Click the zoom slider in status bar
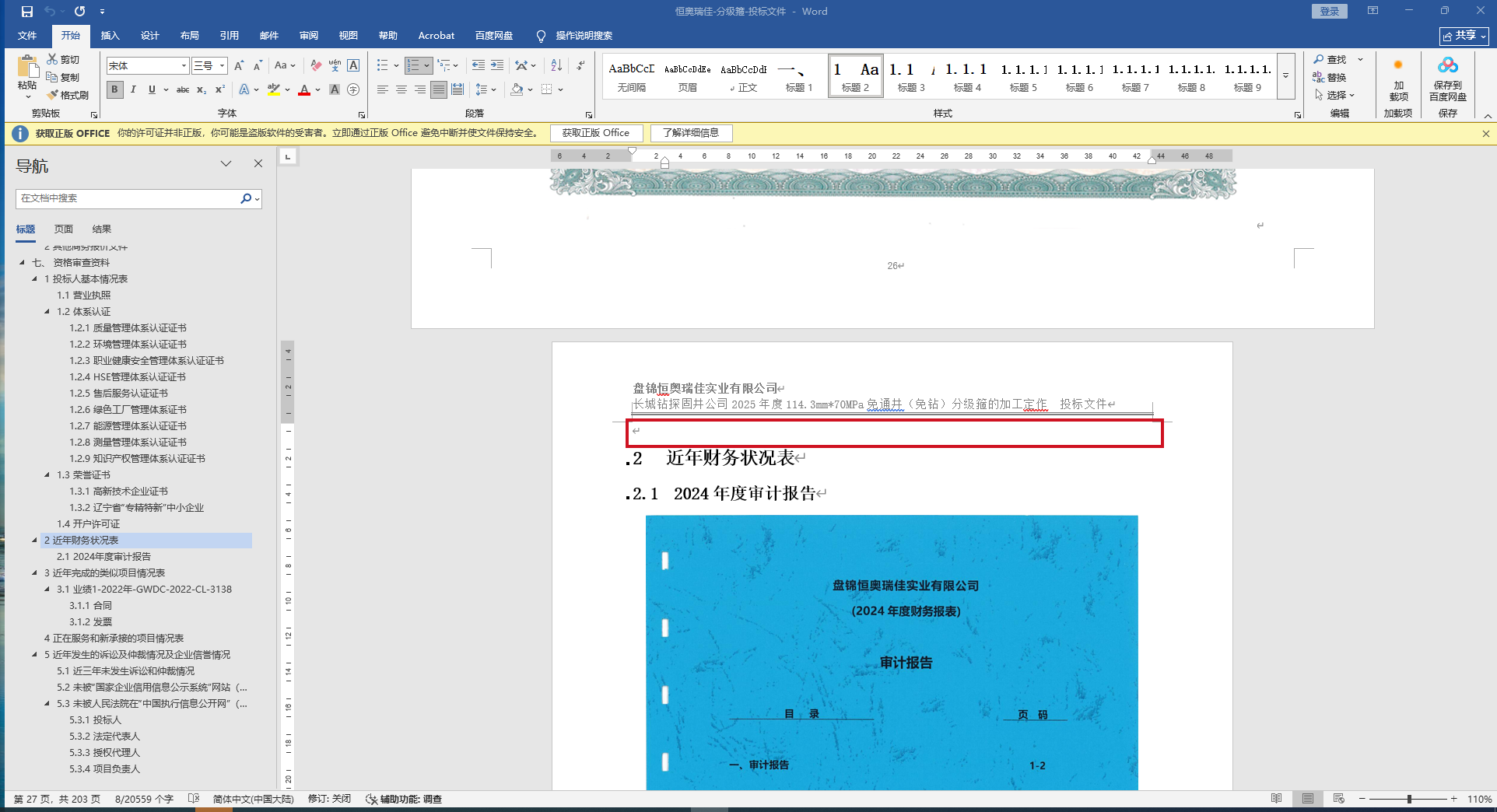This screenshot has height=812, width=1497. pyautogui.click(x=1409, y=799)
